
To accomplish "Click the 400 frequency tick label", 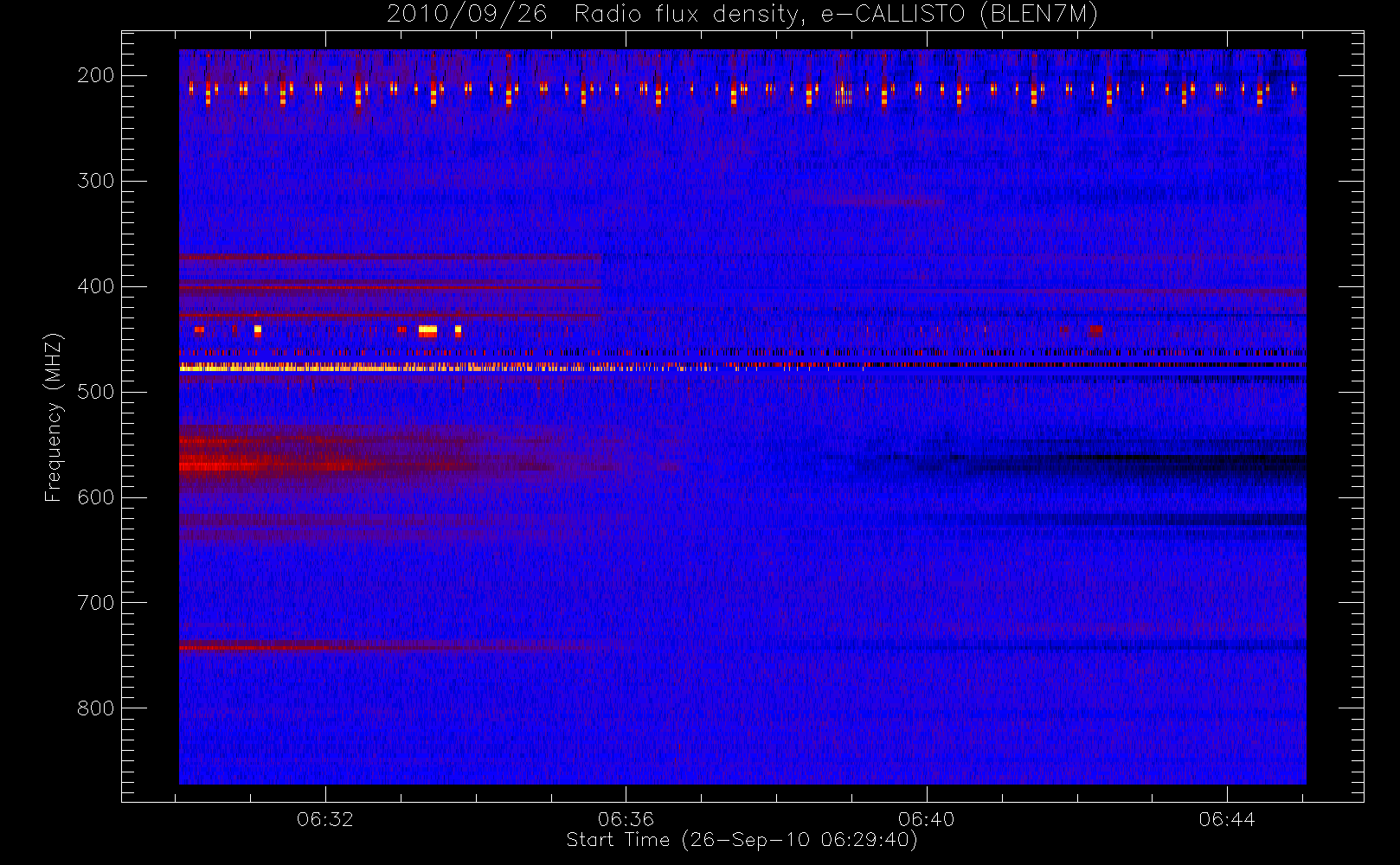I will 96,286.
